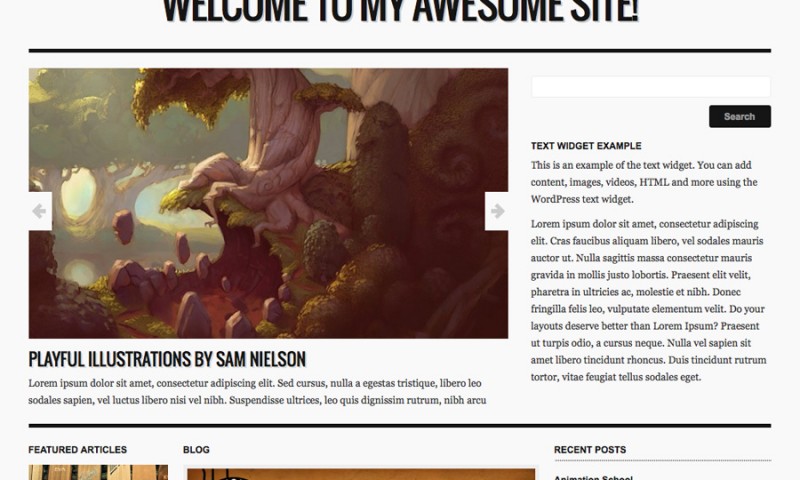Viewport: 800px width, 480px height.
Task: Click the black divider above Featured Articles
Action: click(x=399, y=425)
